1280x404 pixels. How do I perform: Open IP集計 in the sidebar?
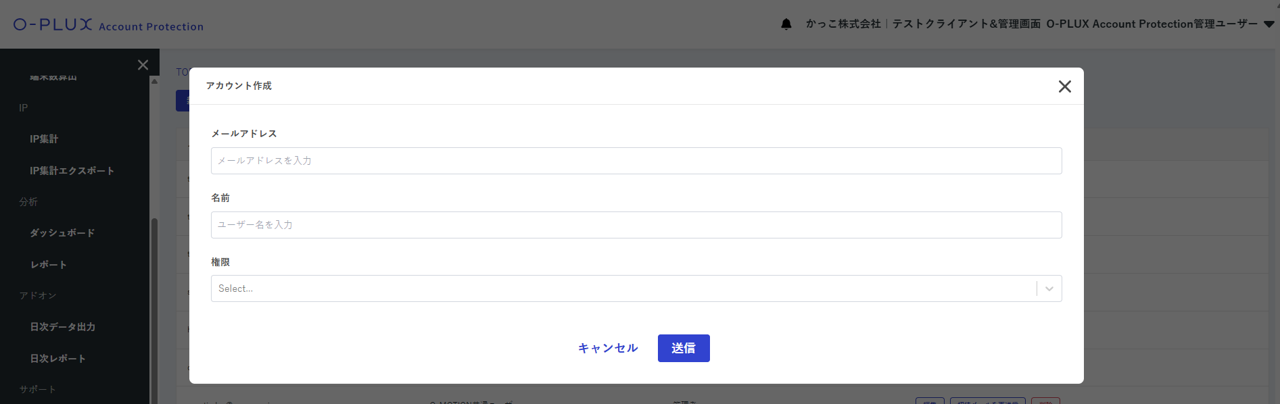(x=44, y=139)
